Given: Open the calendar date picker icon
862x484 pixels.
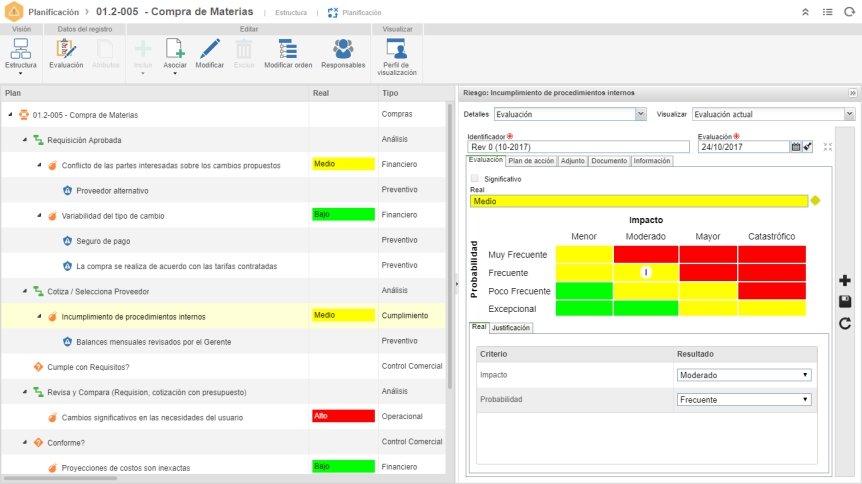Looking at the screenshot, I should (795, 147).
